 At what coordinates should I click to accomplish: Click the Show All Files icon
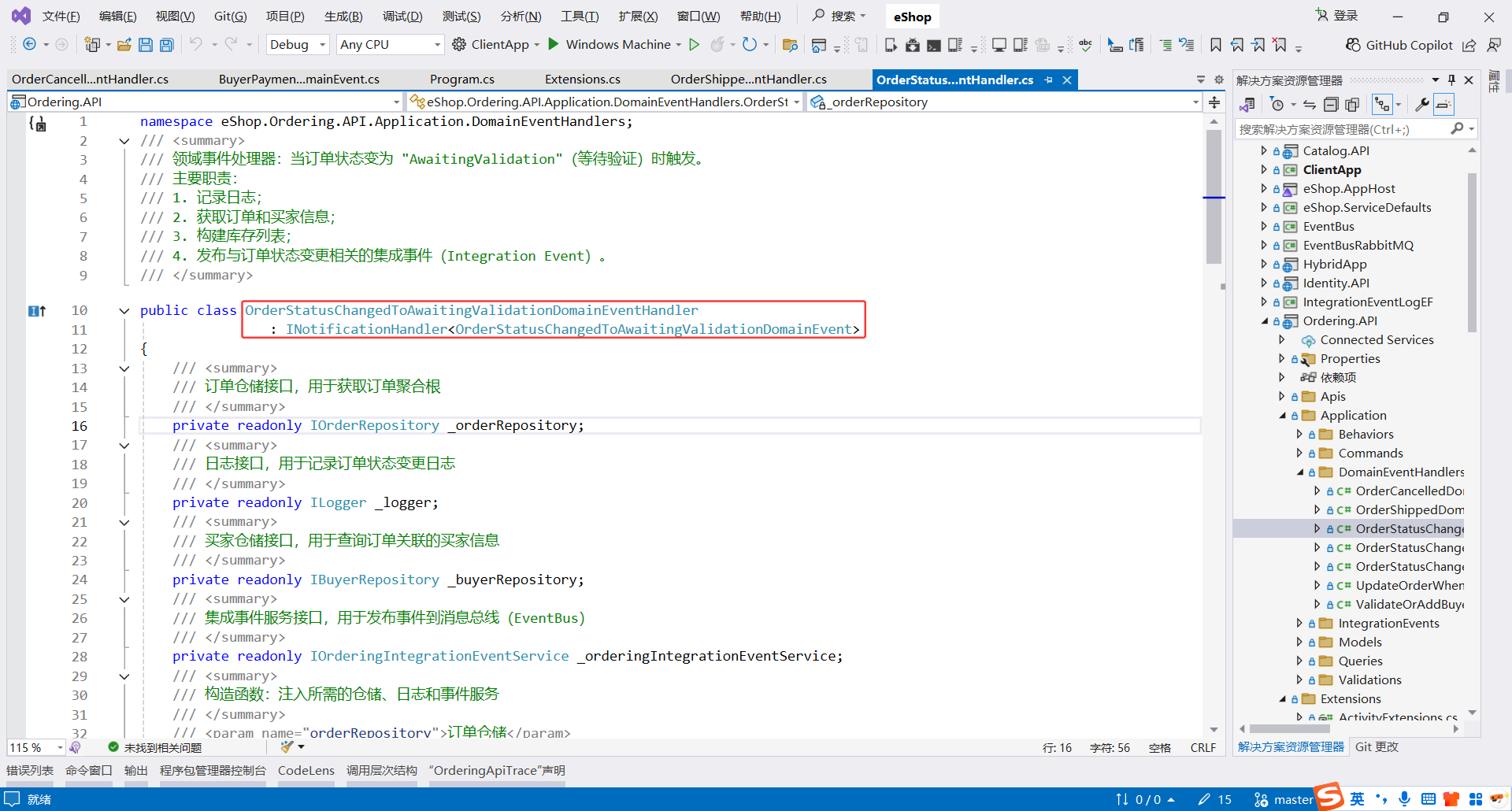(1352, 105)
